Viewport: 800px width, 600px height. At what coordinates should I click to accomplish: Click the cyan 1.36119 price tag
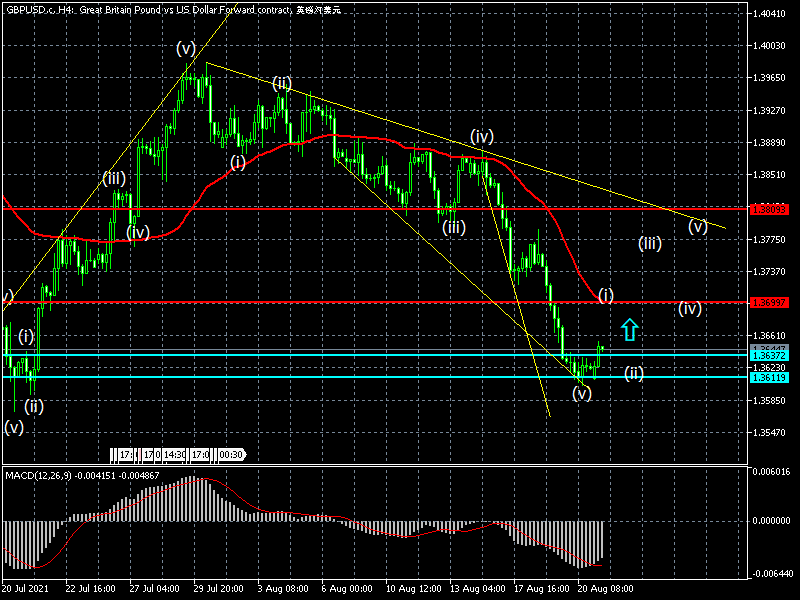pyautogui.click(x=772, y=377)
